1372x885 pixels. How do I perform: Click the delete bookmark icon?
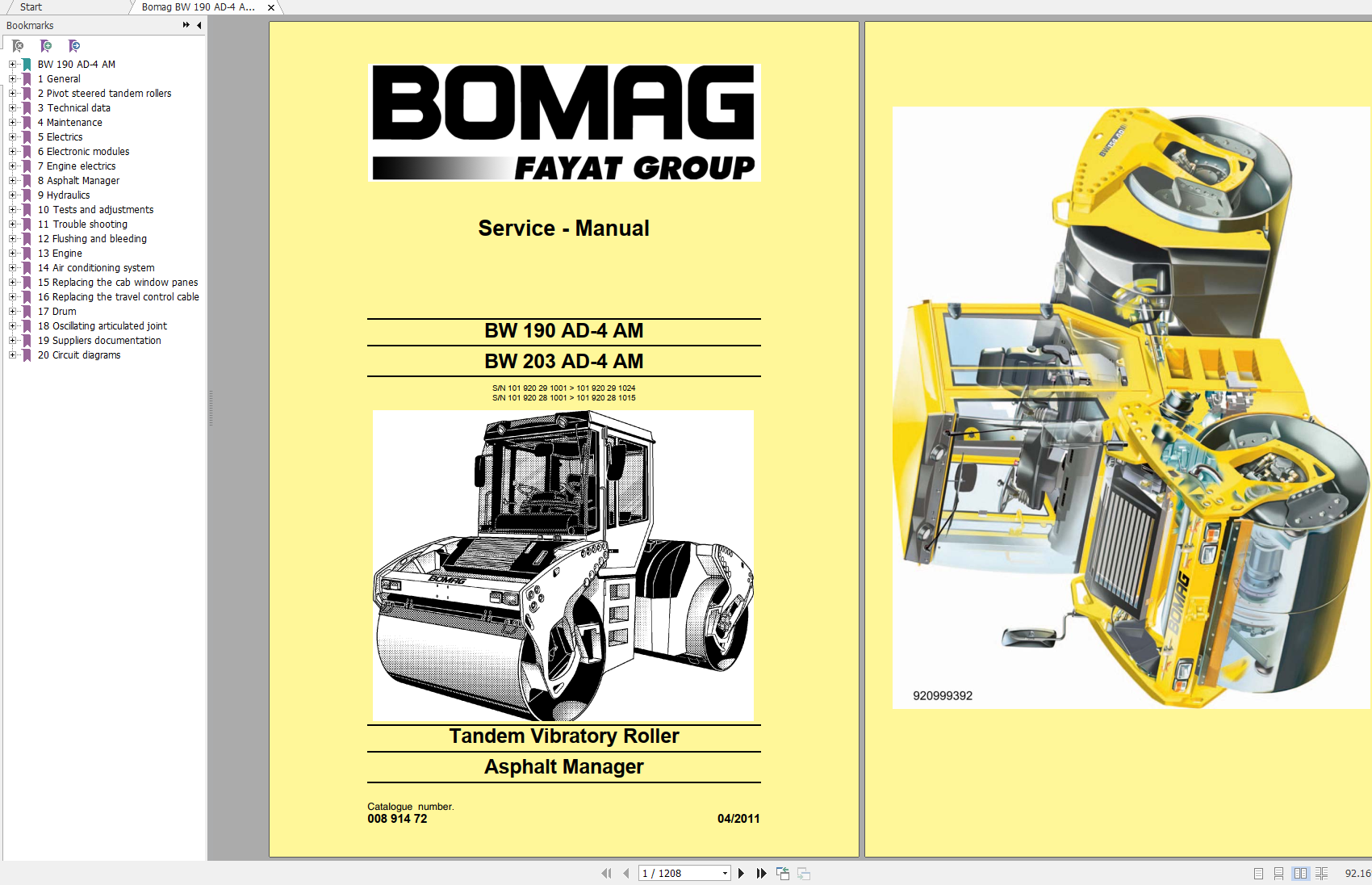point(18,46)
